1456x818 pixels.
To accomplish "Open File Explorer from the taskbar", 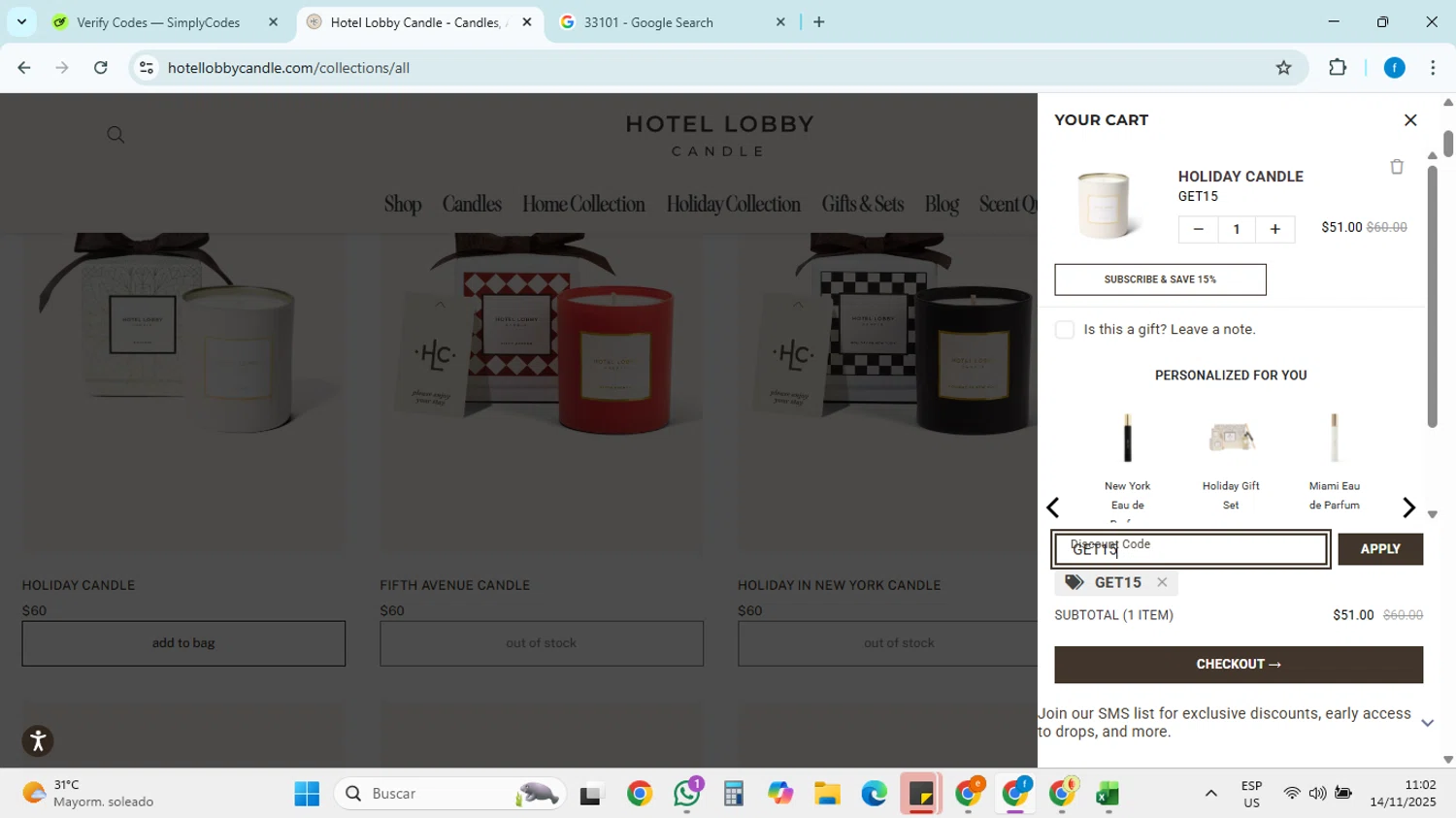I will [827, 794].
